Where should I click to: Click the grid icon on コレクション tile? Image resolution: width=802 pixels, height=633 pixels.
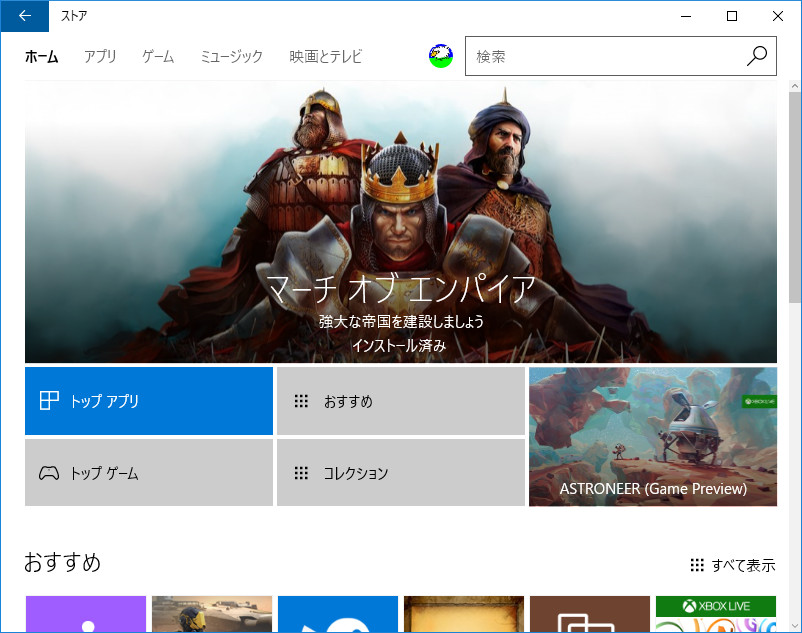point(301,472)
